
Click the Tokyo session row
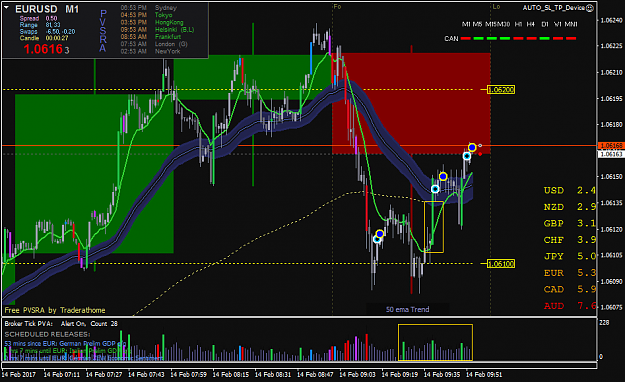coord(146,15)
